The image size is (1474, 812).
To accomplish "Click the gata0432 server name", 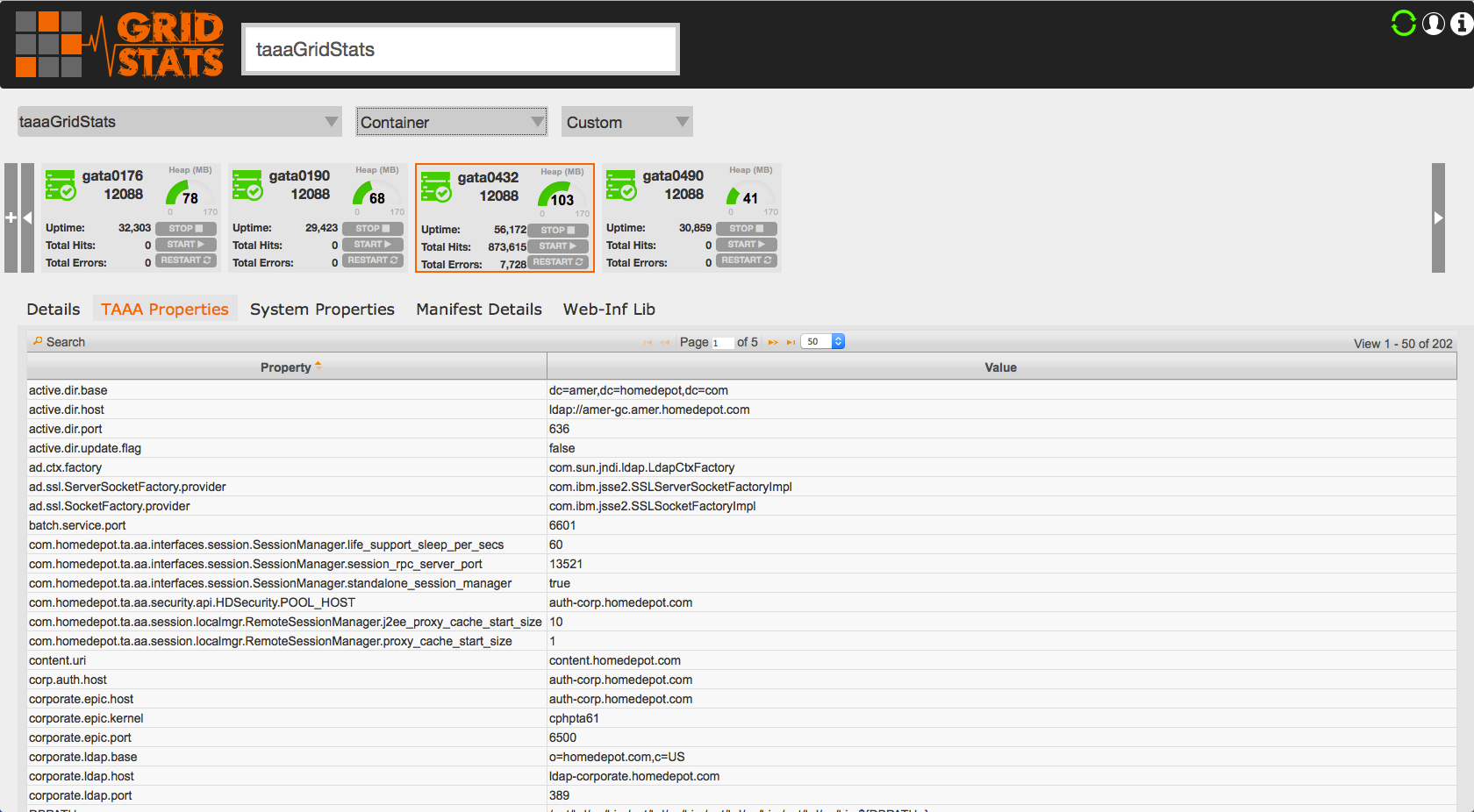I will tap(488, 177).
